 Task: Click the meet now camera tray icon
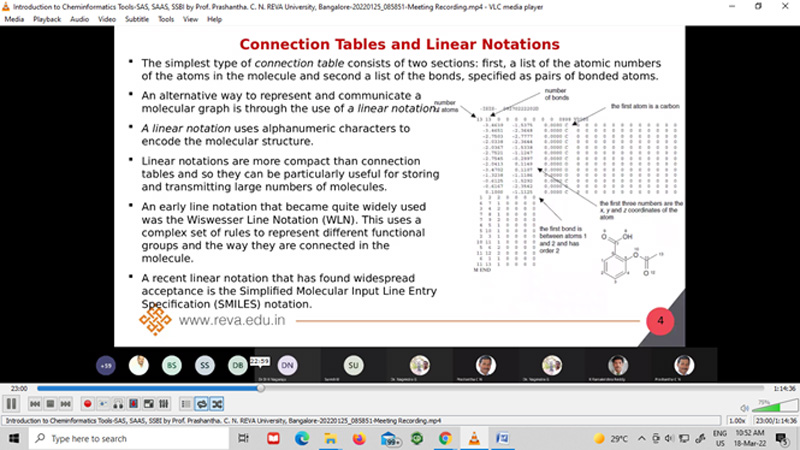pos(656,439)
